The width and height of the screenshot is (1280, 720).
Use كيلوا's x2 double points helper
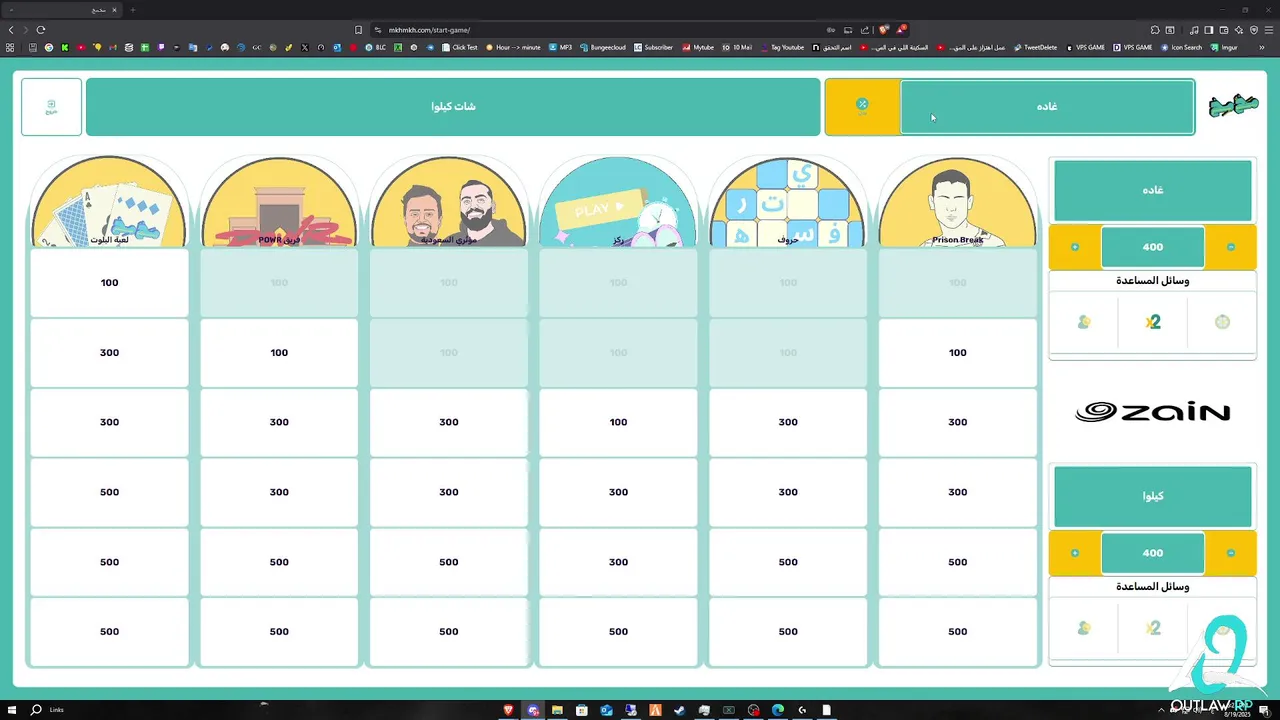pos(1153,628)
